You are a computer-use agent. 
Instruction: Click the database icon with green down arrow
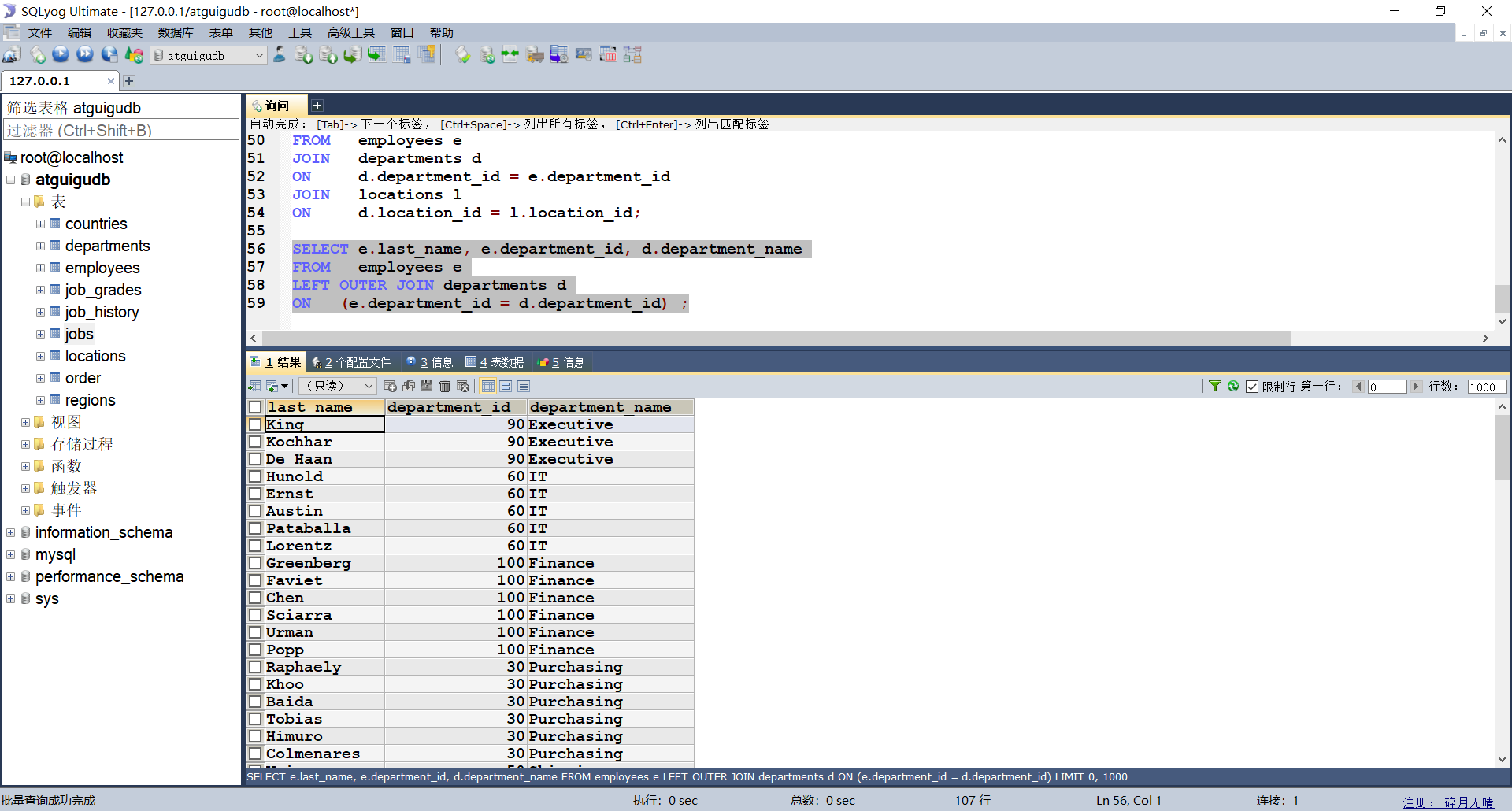(304, 55)
